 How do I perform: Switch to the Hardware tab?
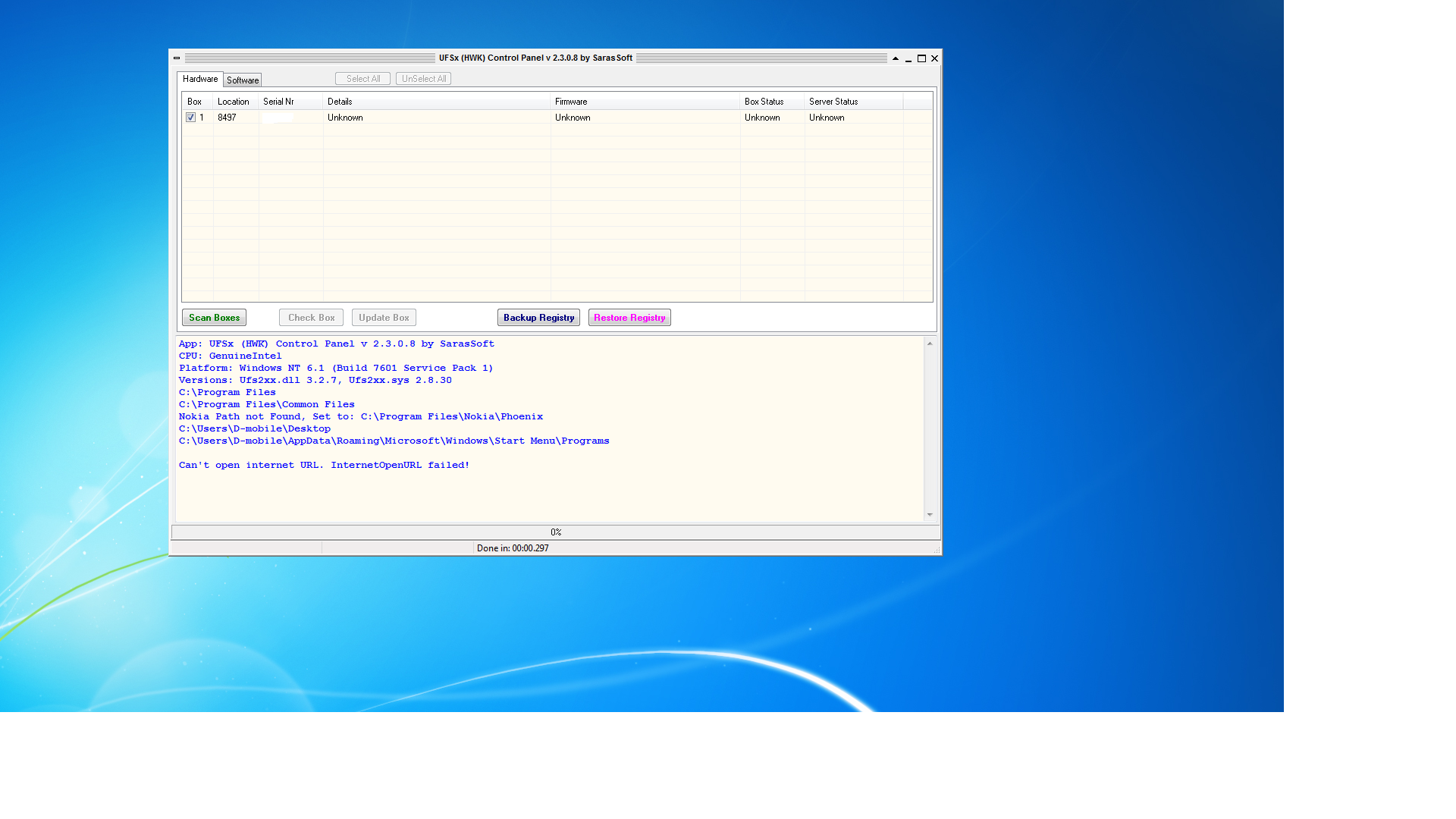point(200,79)
